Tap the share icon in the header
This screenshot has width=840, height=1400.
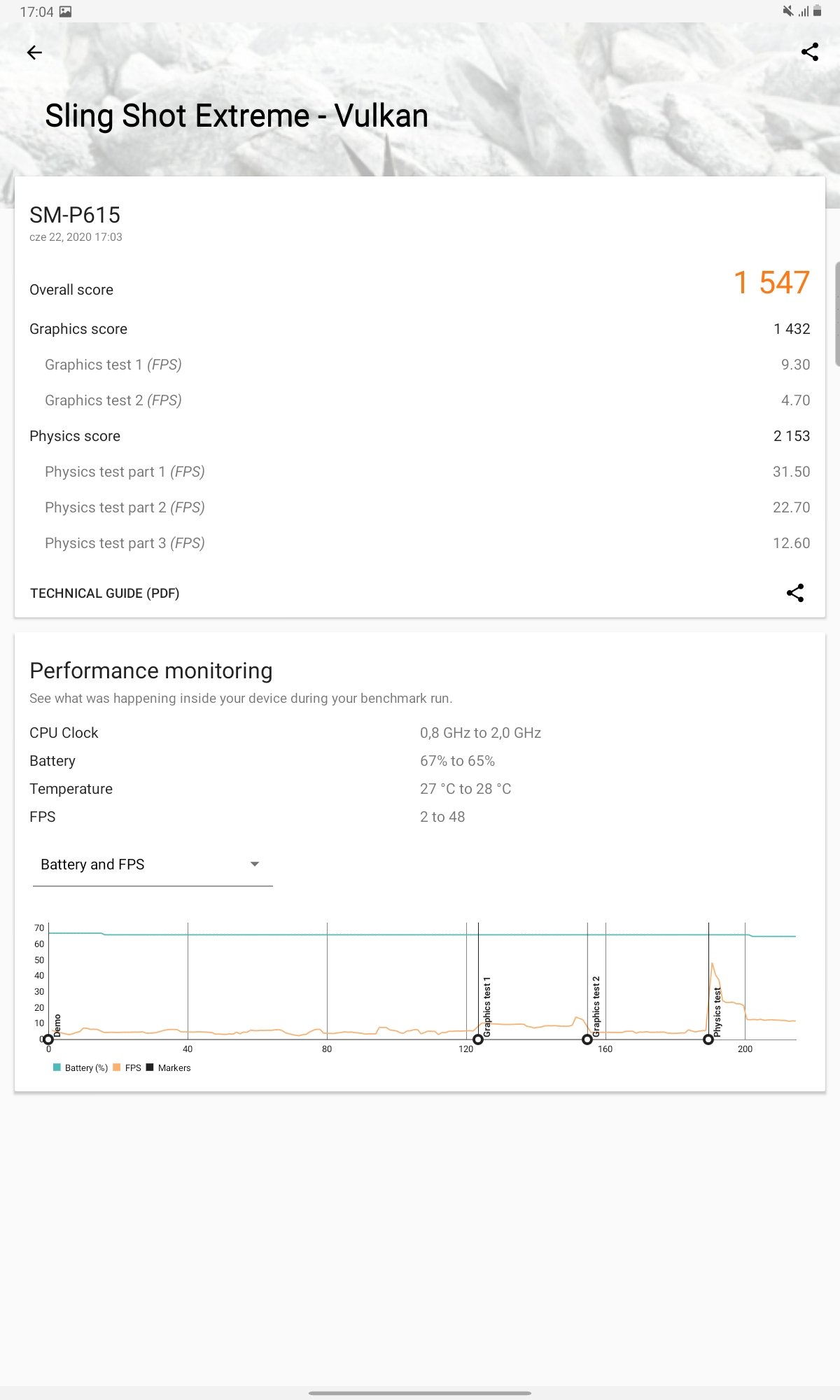810,52
